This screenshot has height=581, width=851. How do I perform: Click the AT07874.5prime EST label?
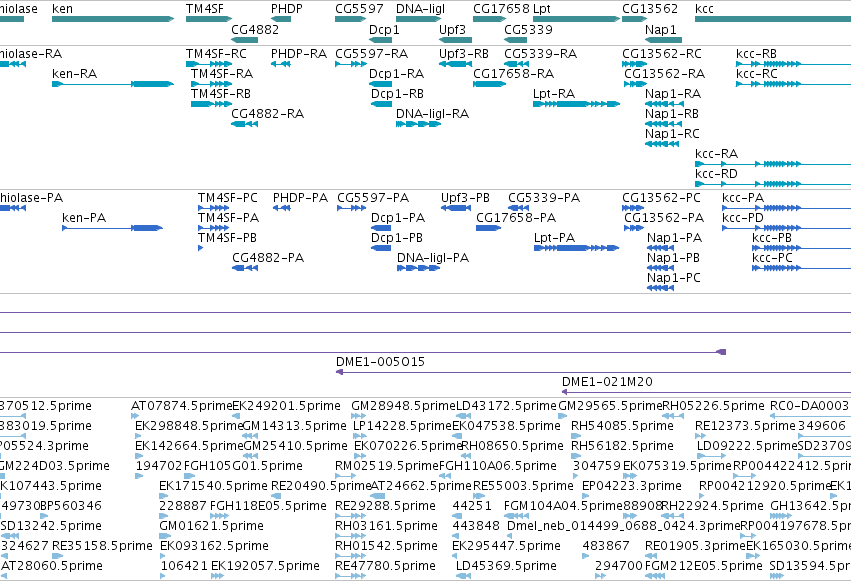point(182,405)
